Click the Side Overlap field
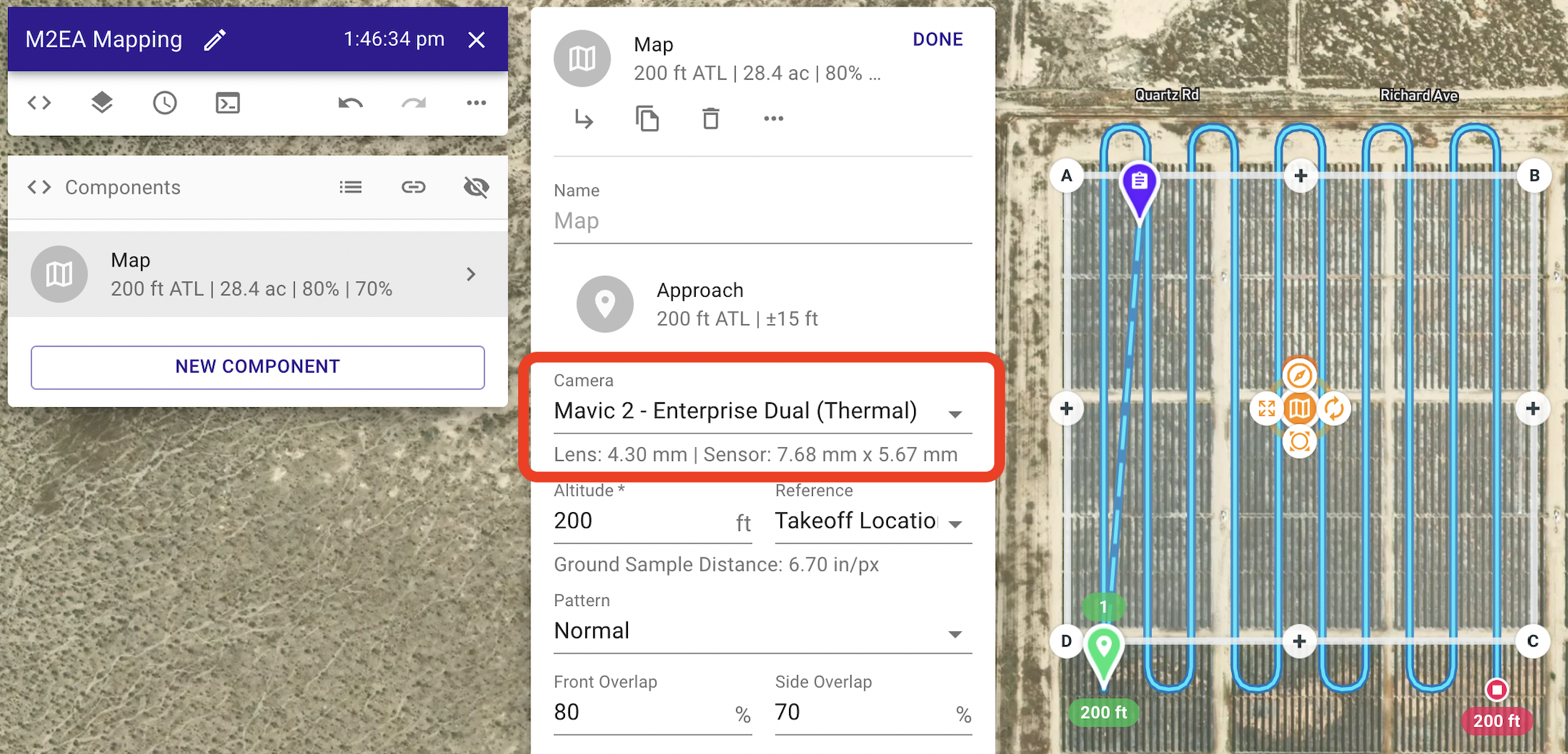The image size is (1568, 754). point(874,713)
